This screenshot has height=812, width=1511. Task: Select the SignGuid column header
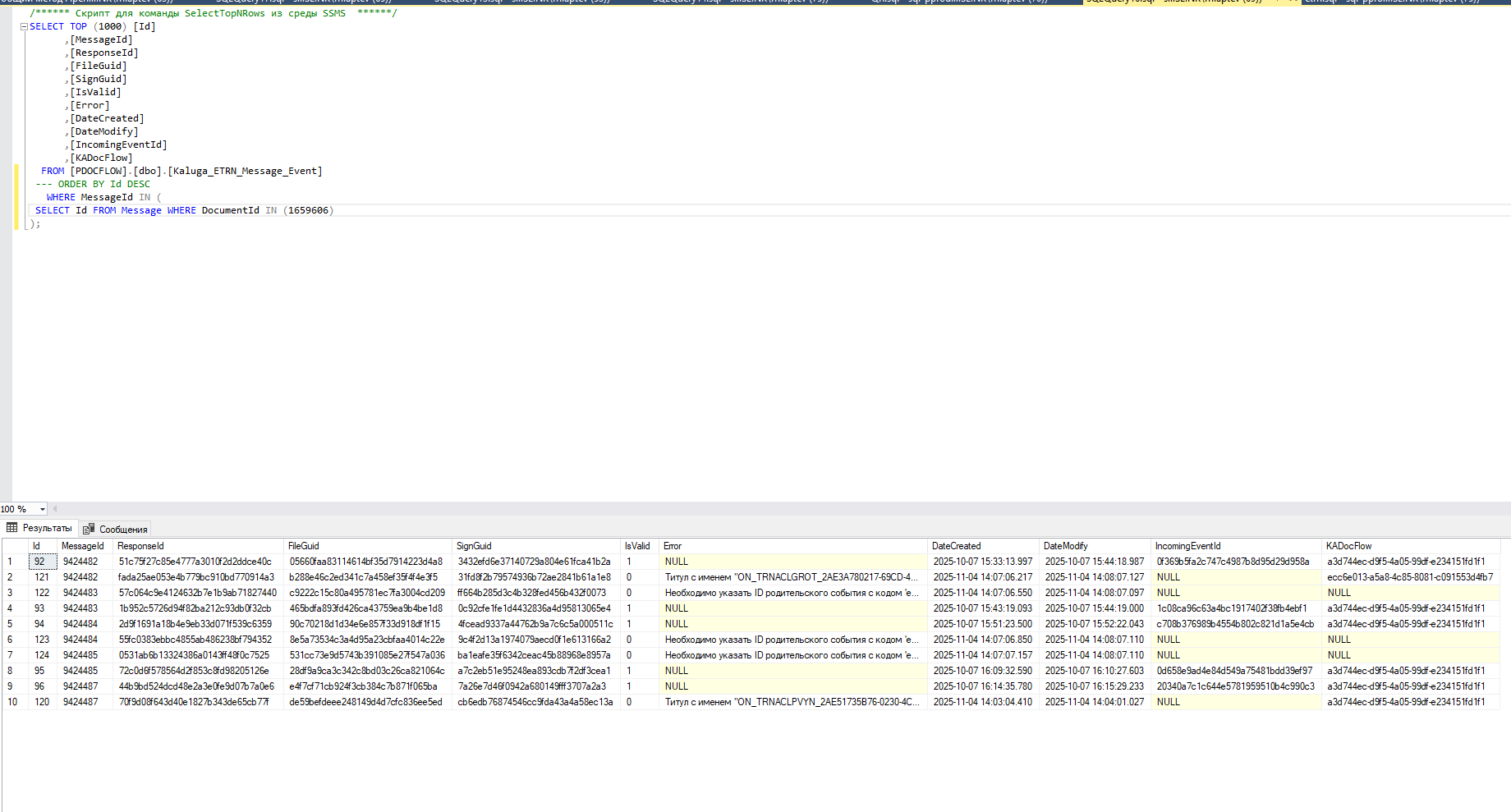(x=536, y=546)
